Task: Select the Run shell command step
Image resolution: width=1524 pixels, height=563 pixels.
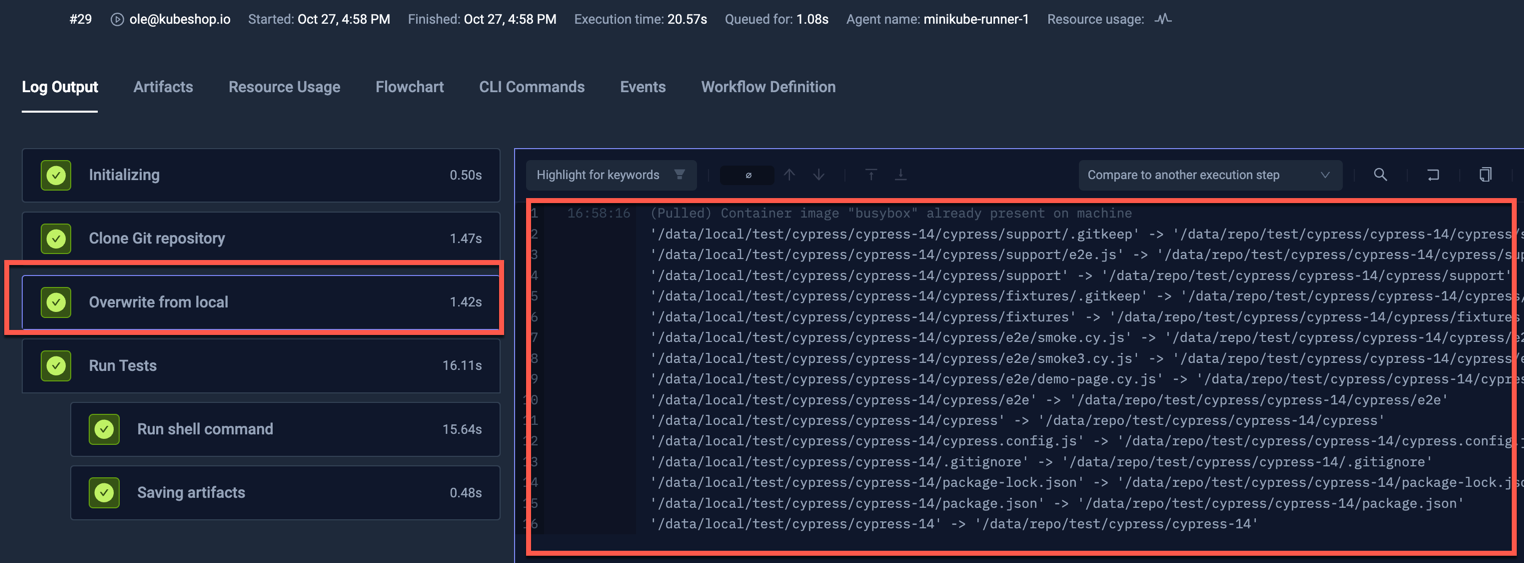Action: [x=285, y=429]
